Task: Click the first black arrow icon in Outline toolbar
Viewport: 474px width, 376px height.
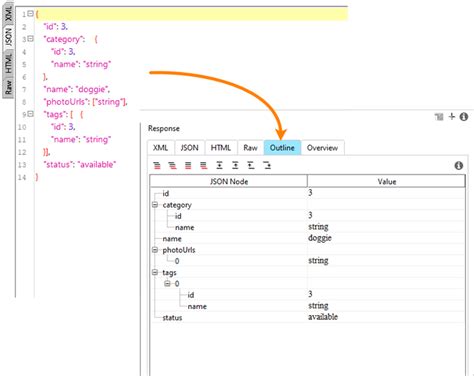Action: tap(219, 165)
